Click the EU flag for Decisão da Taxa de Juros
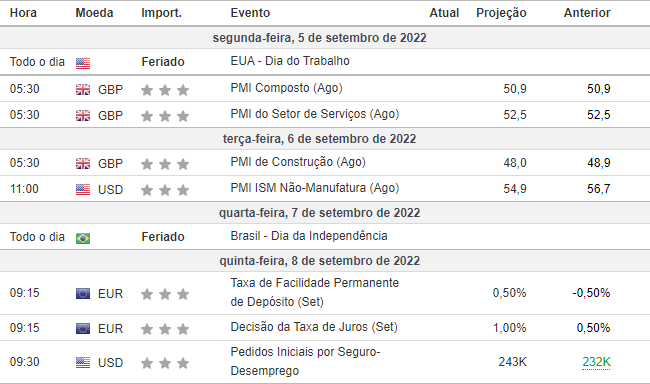Screen dimensions: 650x384 (x=83, y=328)
